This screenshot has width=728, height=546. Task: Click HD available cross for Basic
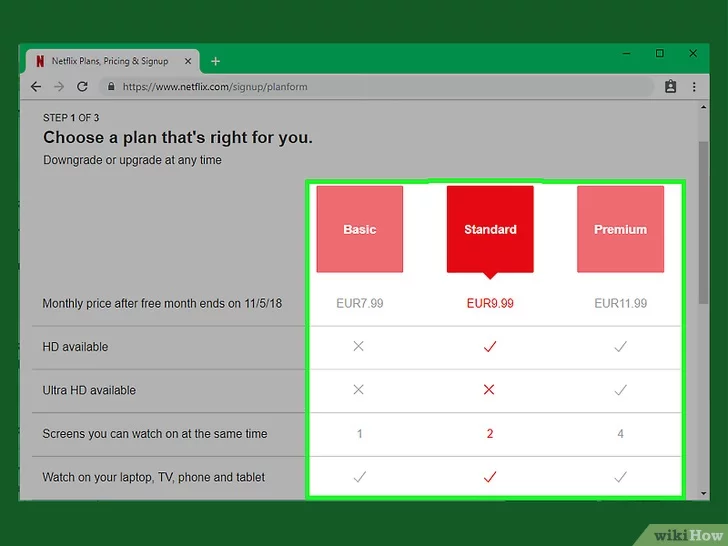tap(358, 346)
